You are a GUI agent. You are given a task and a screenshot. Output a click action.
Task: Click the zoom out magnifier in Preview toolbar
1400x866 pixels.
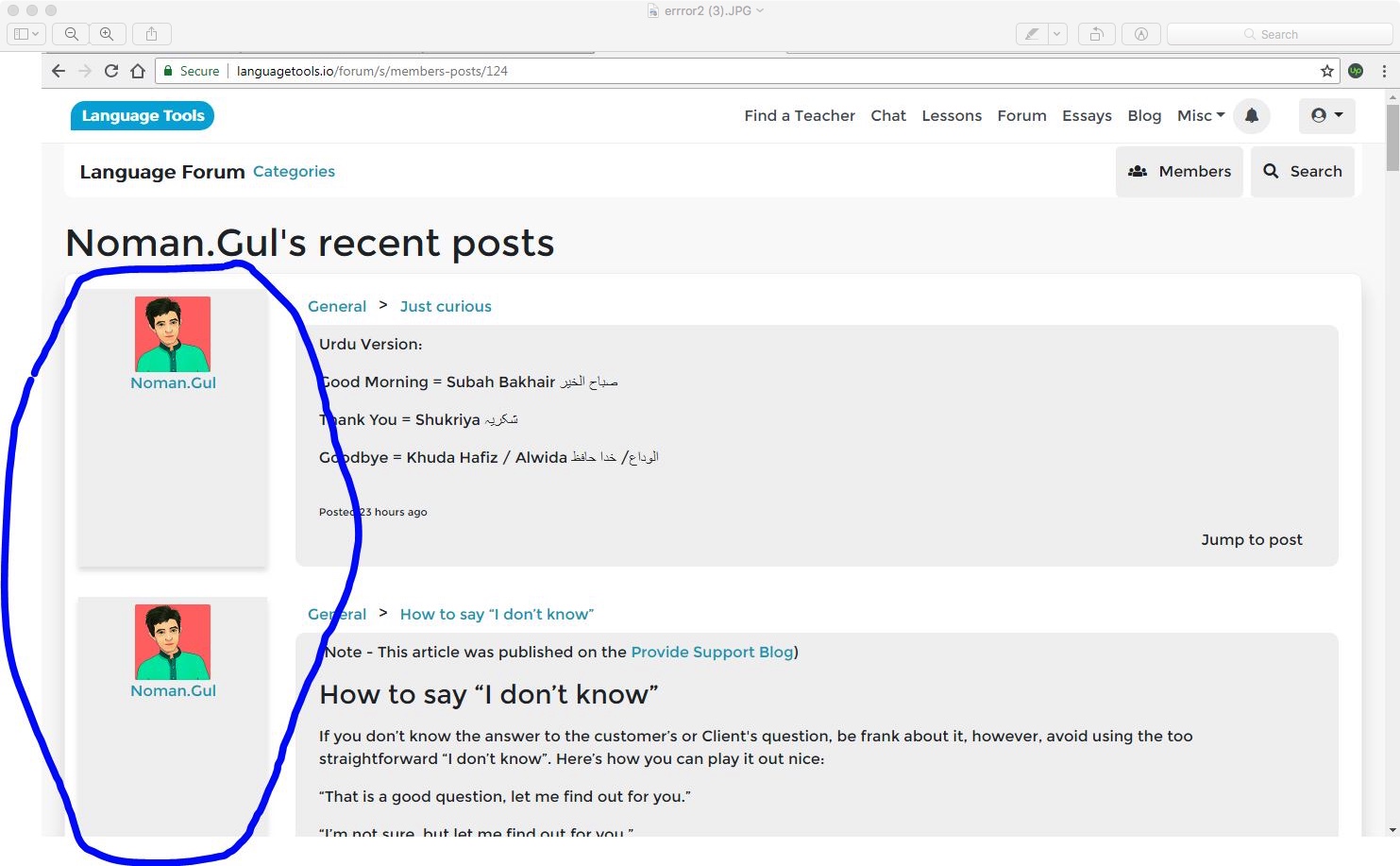(x=71, y=34)
